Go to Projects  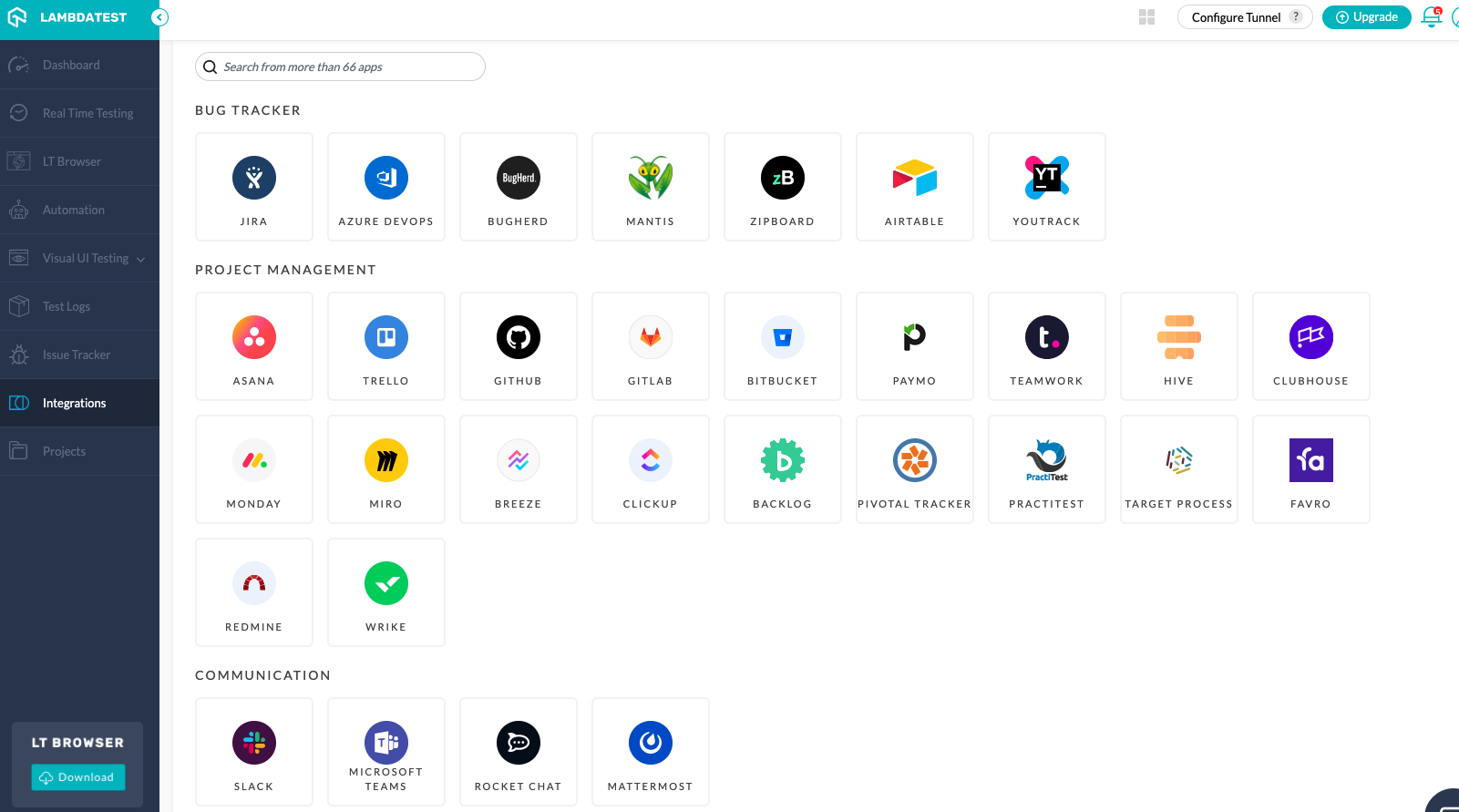click(x=79, y=451)
